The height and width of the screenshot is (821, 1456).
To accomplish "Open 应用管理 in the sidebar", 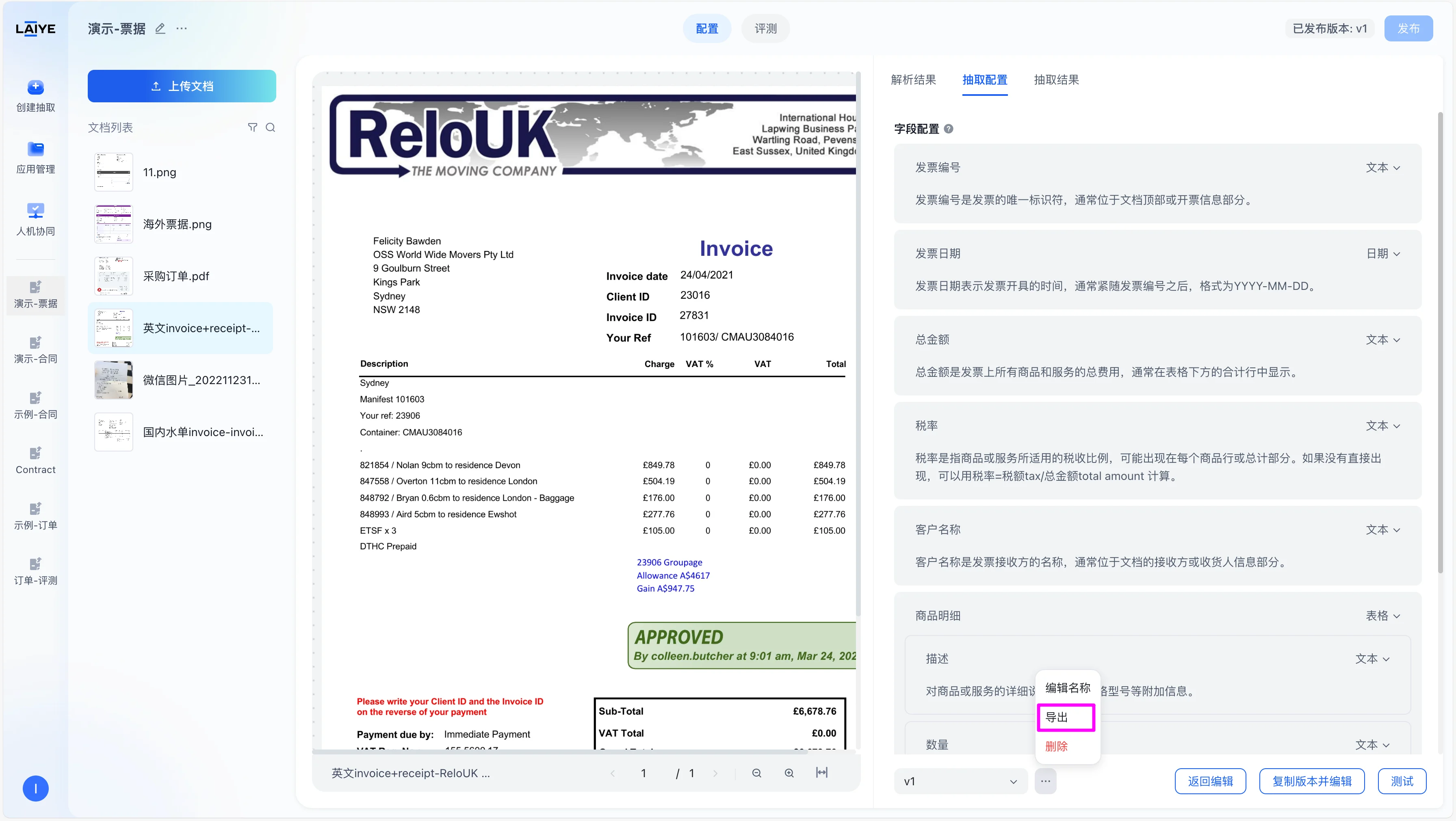I will click(x=35, y=158).
